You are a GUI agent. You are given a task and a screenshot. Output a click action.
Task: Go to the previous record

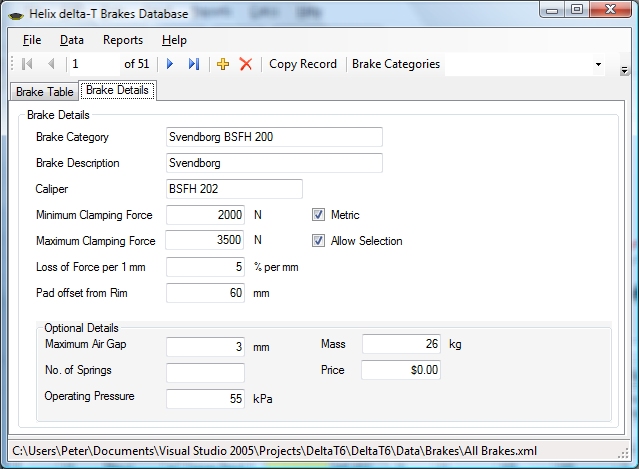[x=51, y=64]
